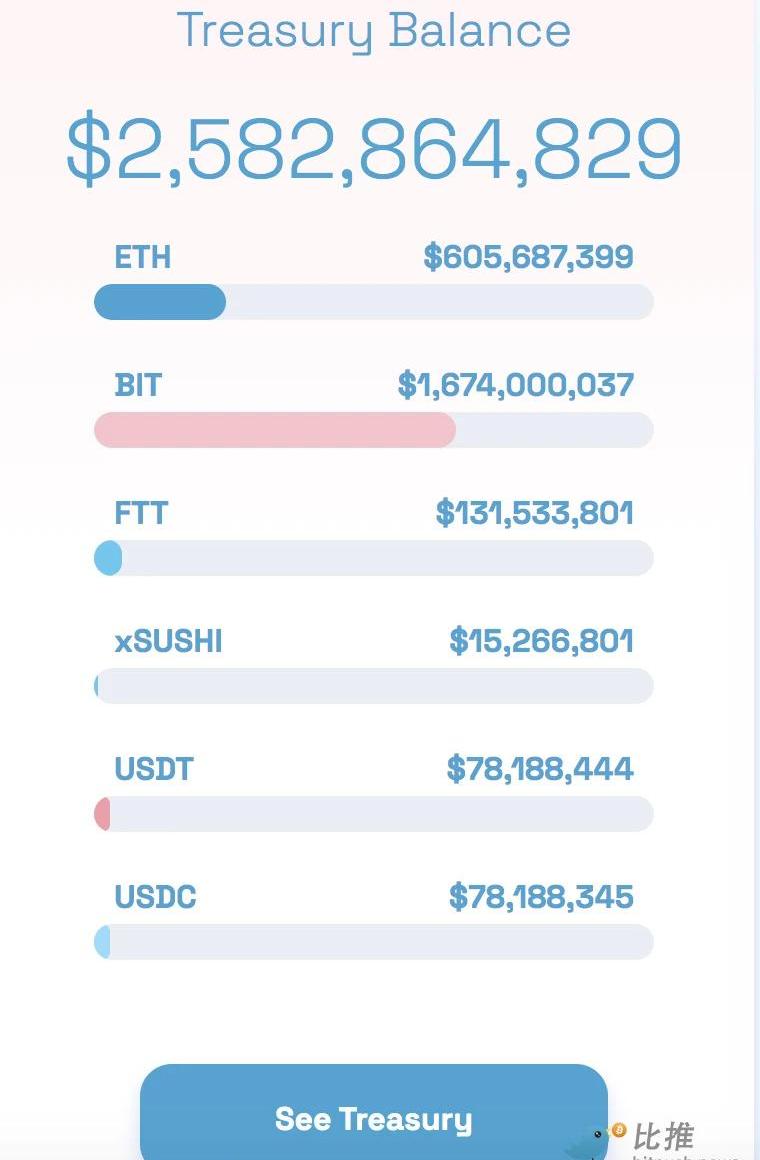760x1160 pixels.
Task: Click the USDT asset label
Action: 154,769
